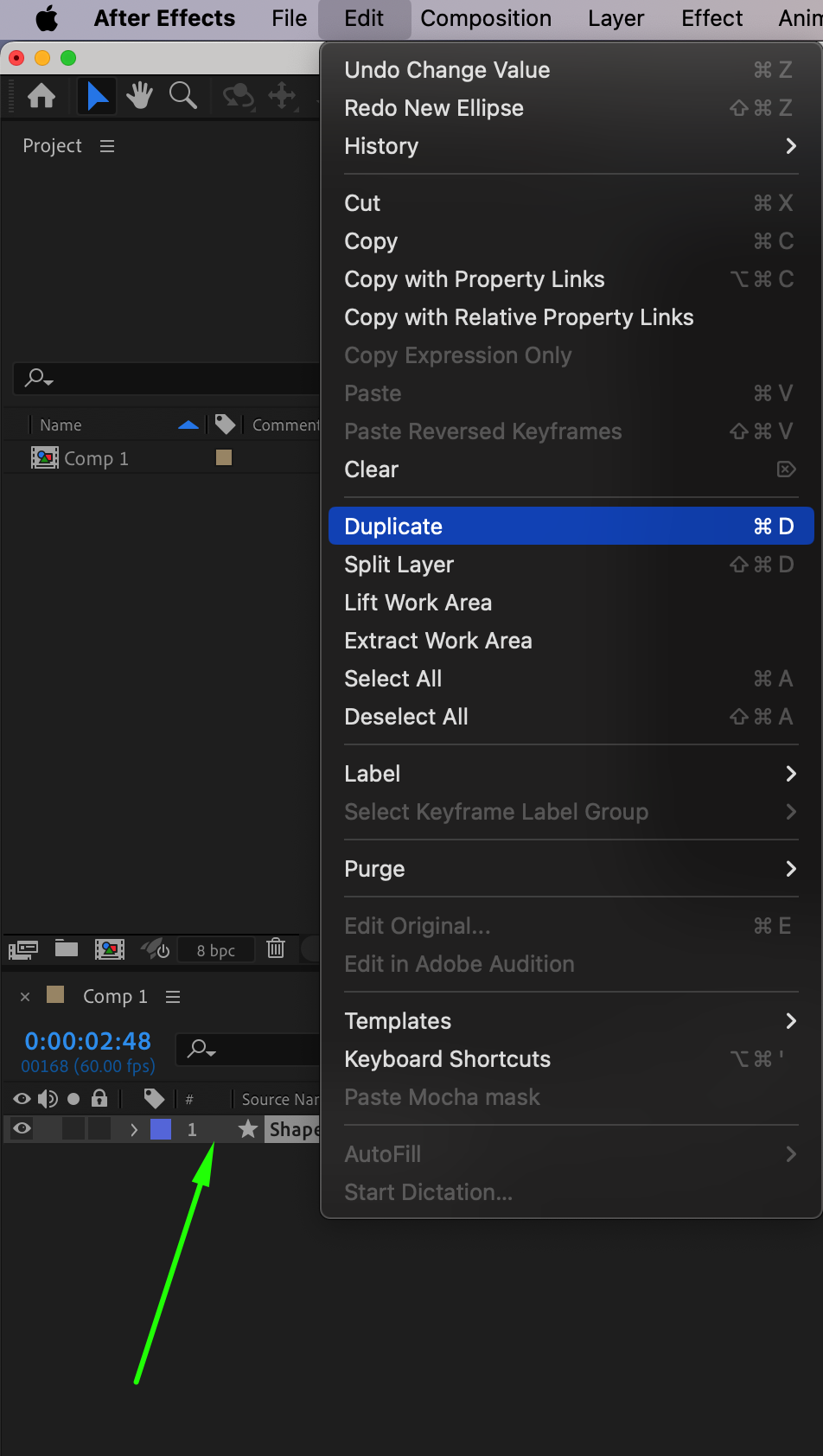Expand layer 1 properties with the chevron
Viewport: 823px width, 1456px height.
click(133, 1129)
